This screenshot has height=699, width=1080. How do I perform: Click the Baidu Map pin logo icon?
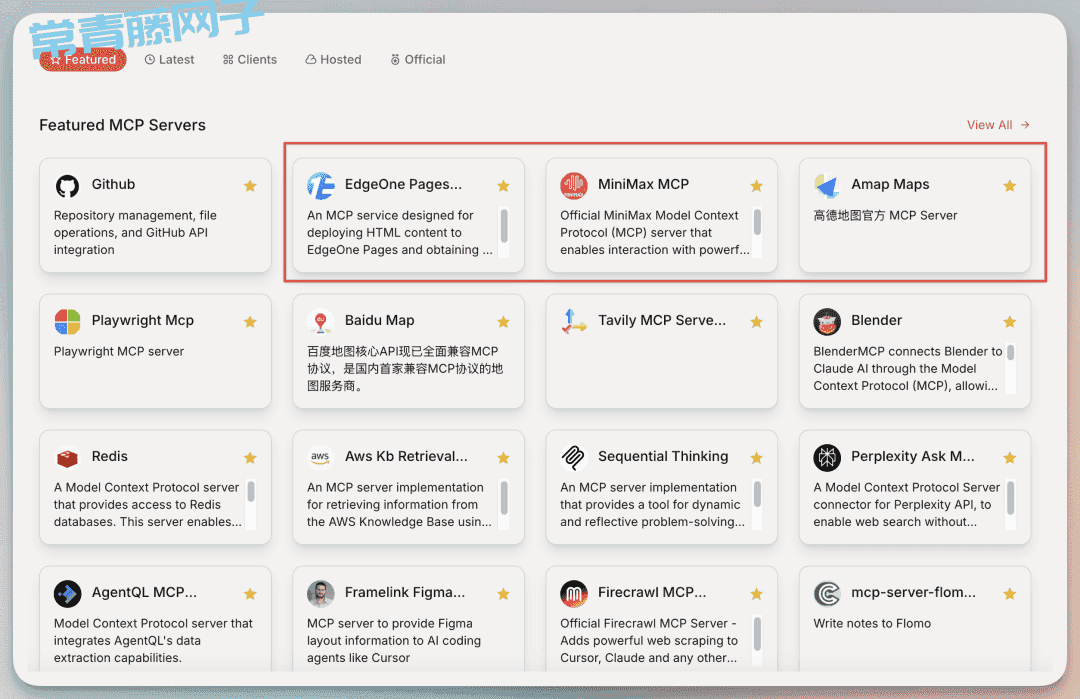(x=321, y=322)
